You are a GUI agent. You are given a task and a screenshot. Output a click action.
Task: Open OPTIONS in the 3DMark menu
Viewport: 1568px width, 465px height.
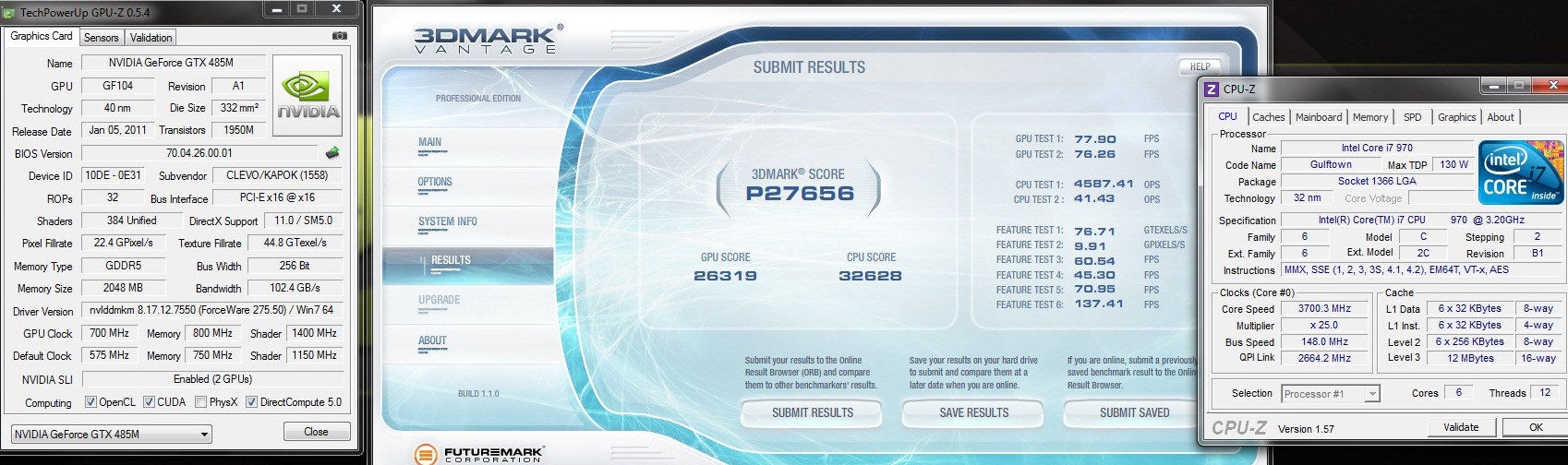(x=435, y=182)
